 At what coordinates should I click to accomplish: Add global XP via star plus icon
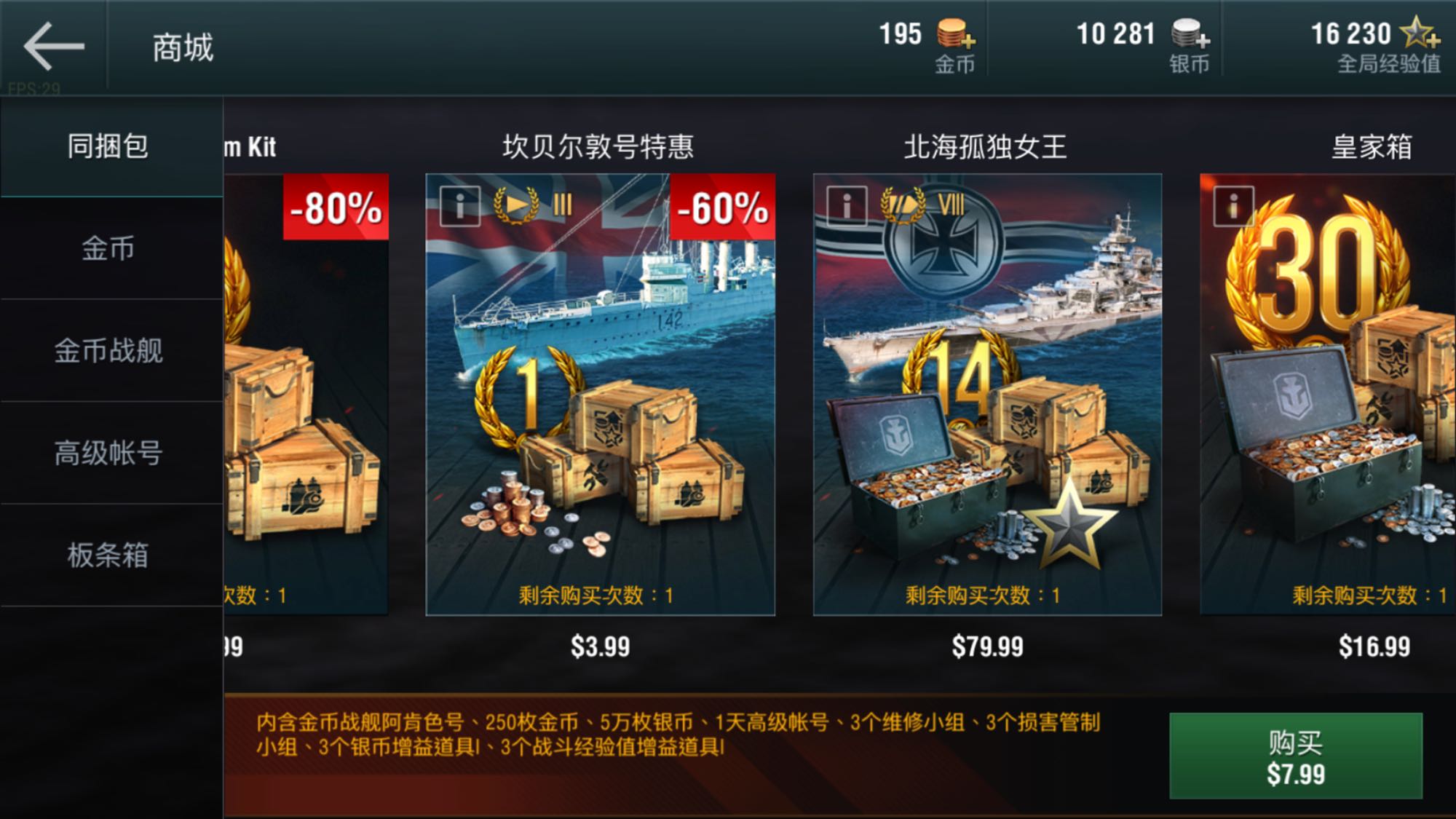pos(1420,33)
